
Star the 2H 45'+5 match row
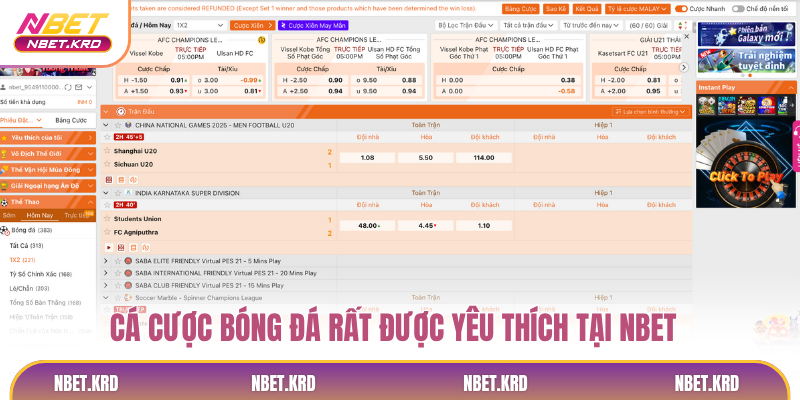107,137
